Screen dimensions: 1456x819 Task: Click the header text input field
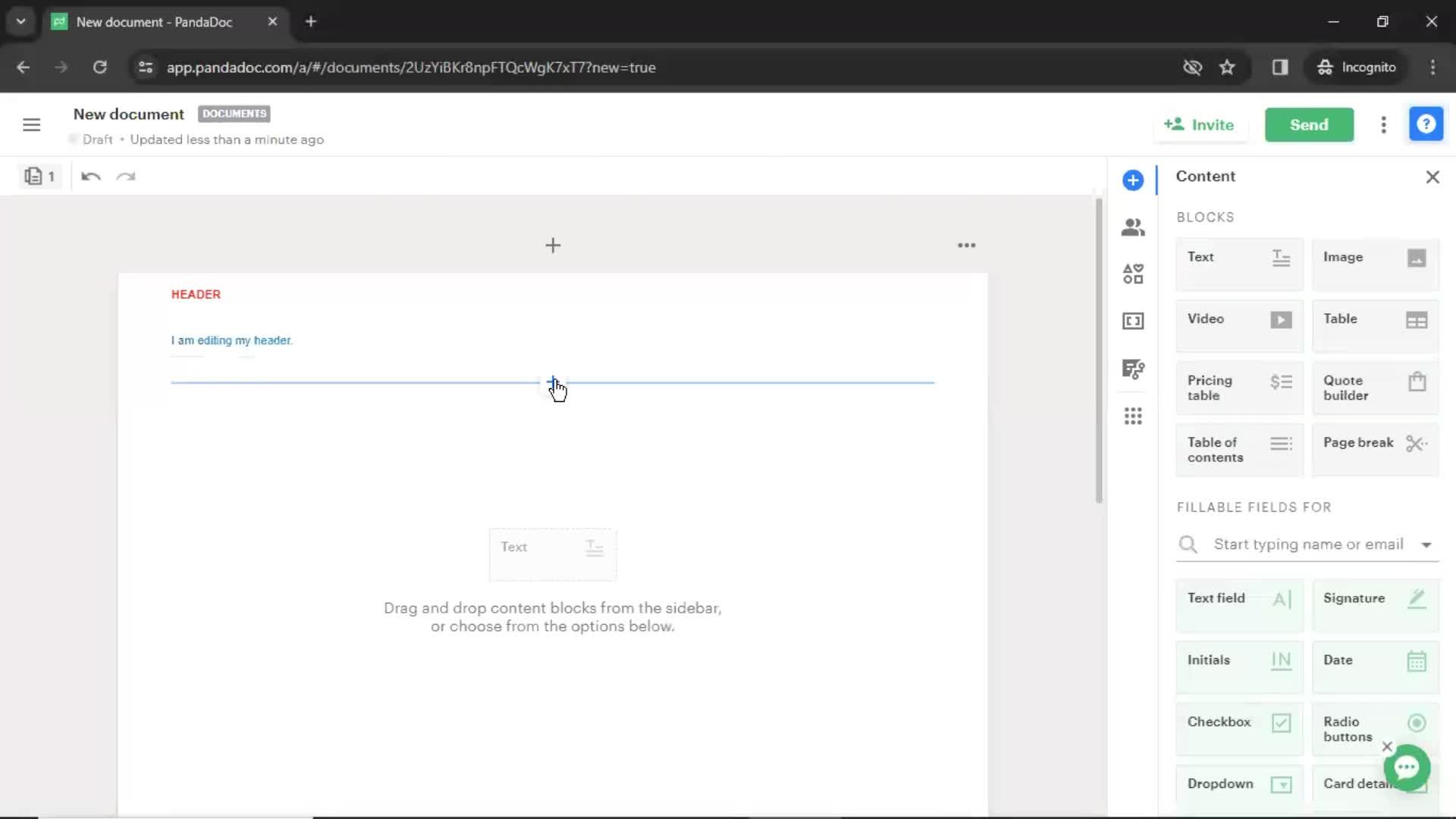coord(231,340)
